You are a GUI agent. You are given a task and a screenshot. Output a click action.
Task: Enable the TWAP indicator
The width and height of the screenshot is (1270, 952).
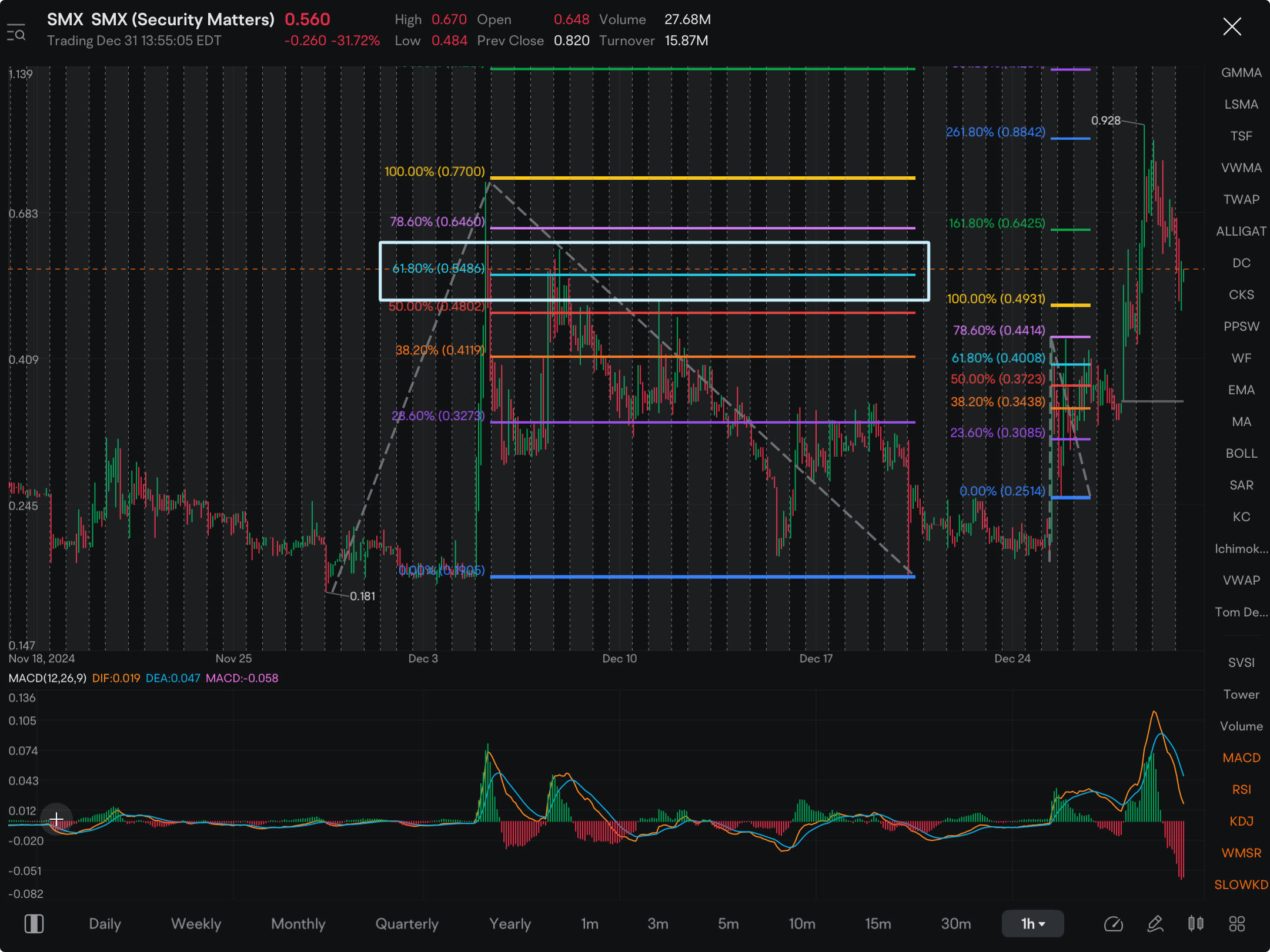[1241, 200]
